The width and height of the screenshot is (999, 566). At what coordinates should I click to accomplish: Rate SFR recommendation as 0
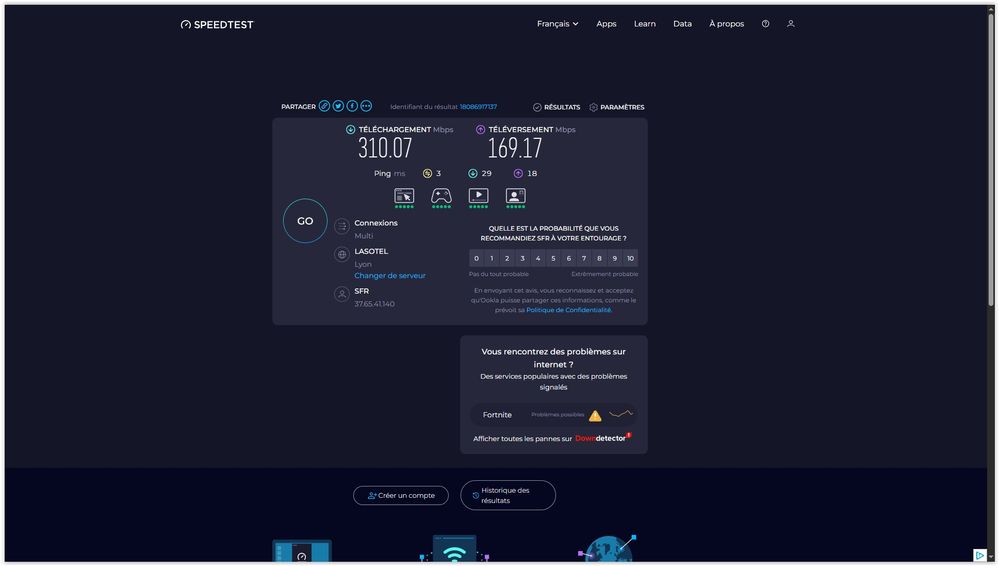(477, 258)
